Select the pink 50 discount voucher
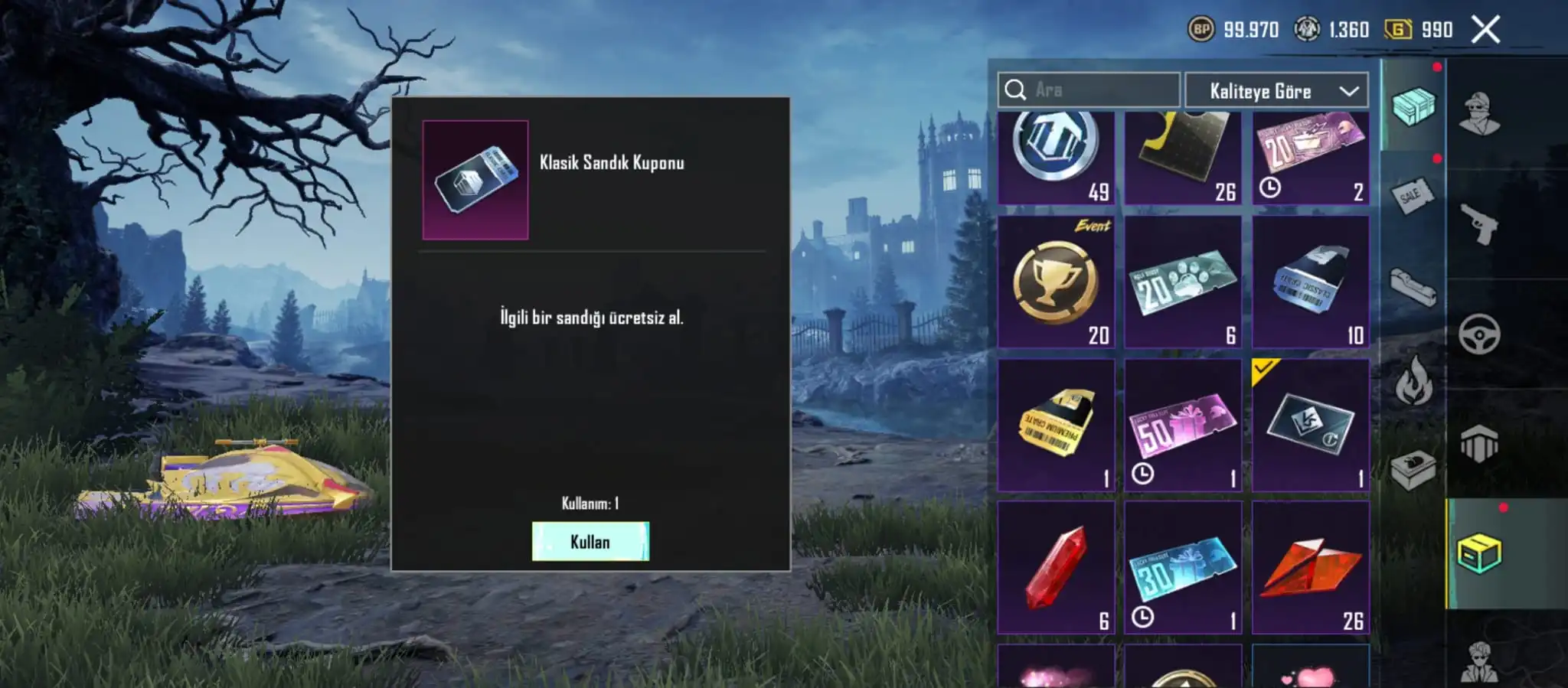Viewport: 1568px width, 688px height. pos(1183,425)
